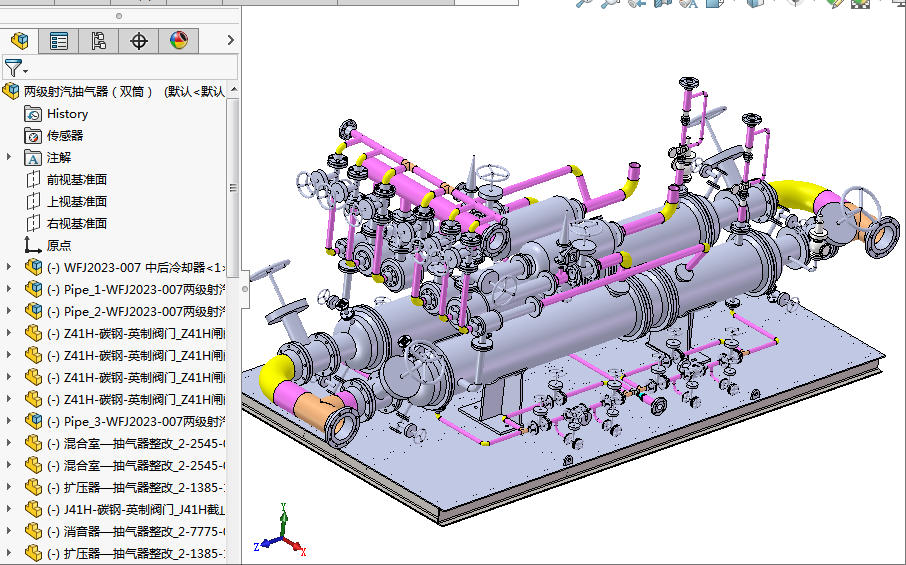Expand the Pipe_1-WFJ2023-007 node
The height and width of the screenshot is (565, 906).
pos(9,289)
